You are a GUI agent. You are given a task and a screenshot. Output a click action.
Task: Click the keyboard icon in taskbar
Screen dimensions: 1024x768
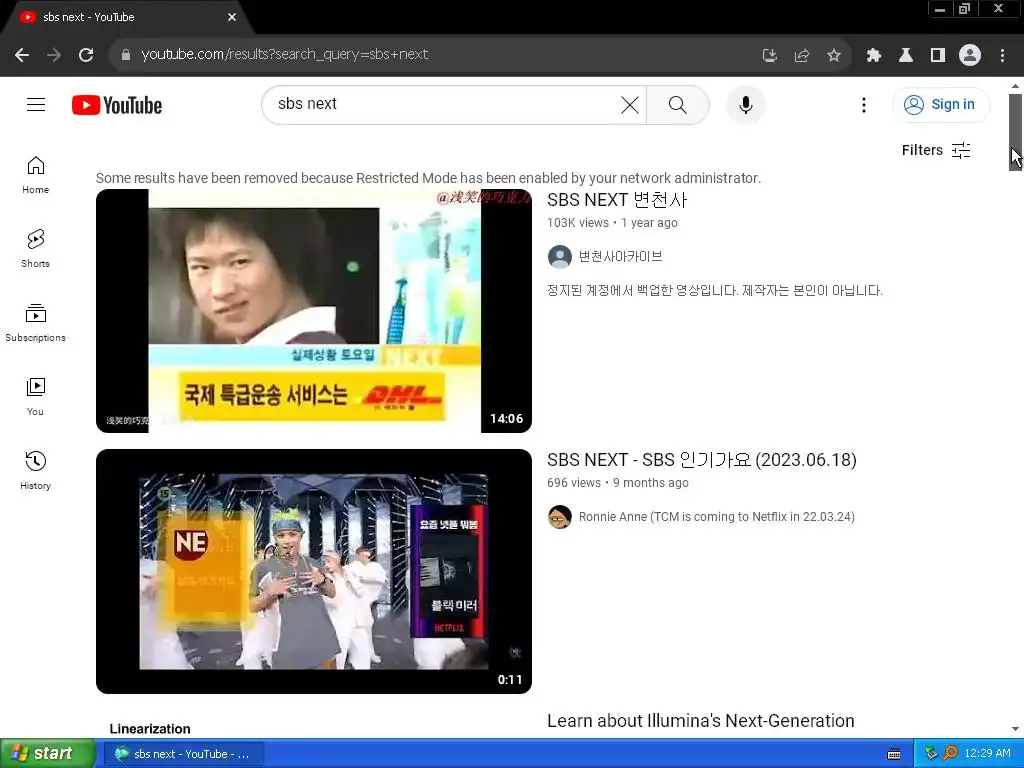click(894, 754)
